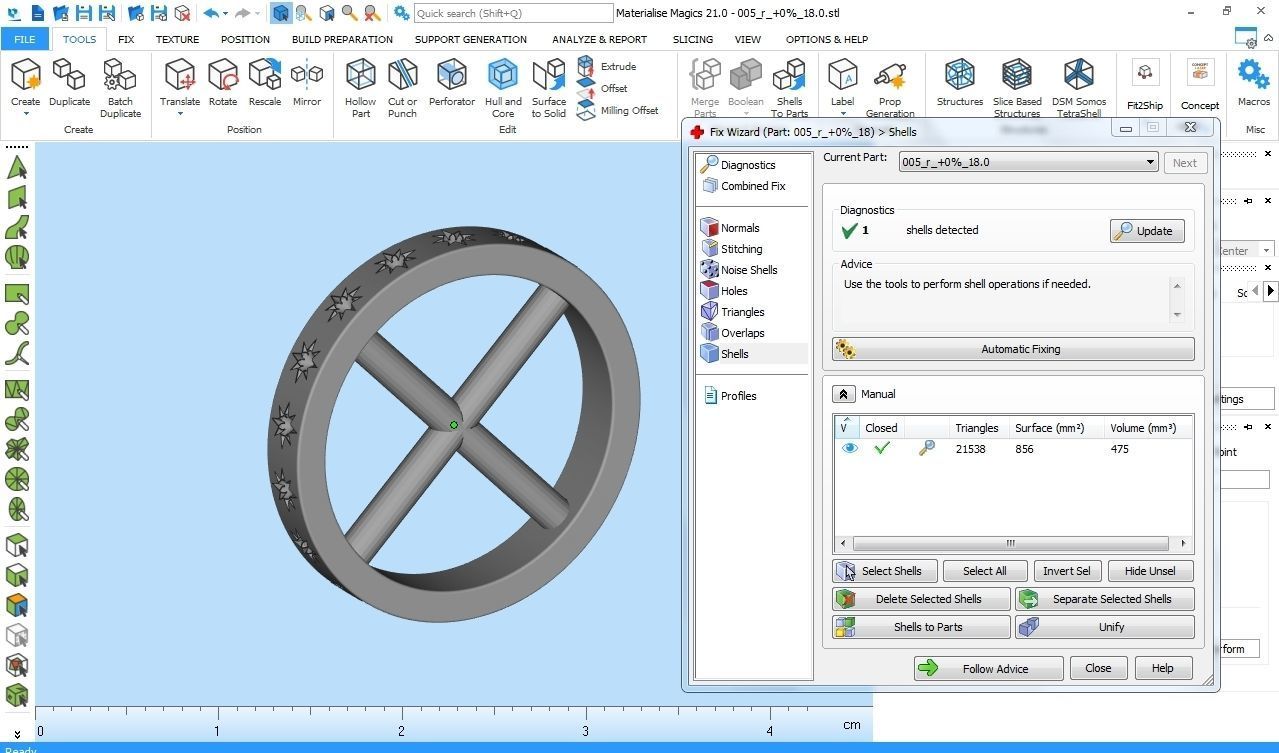1279x753 pixels.
Task: Click Automatic Fixing button
Action: tap(1013, 349)
